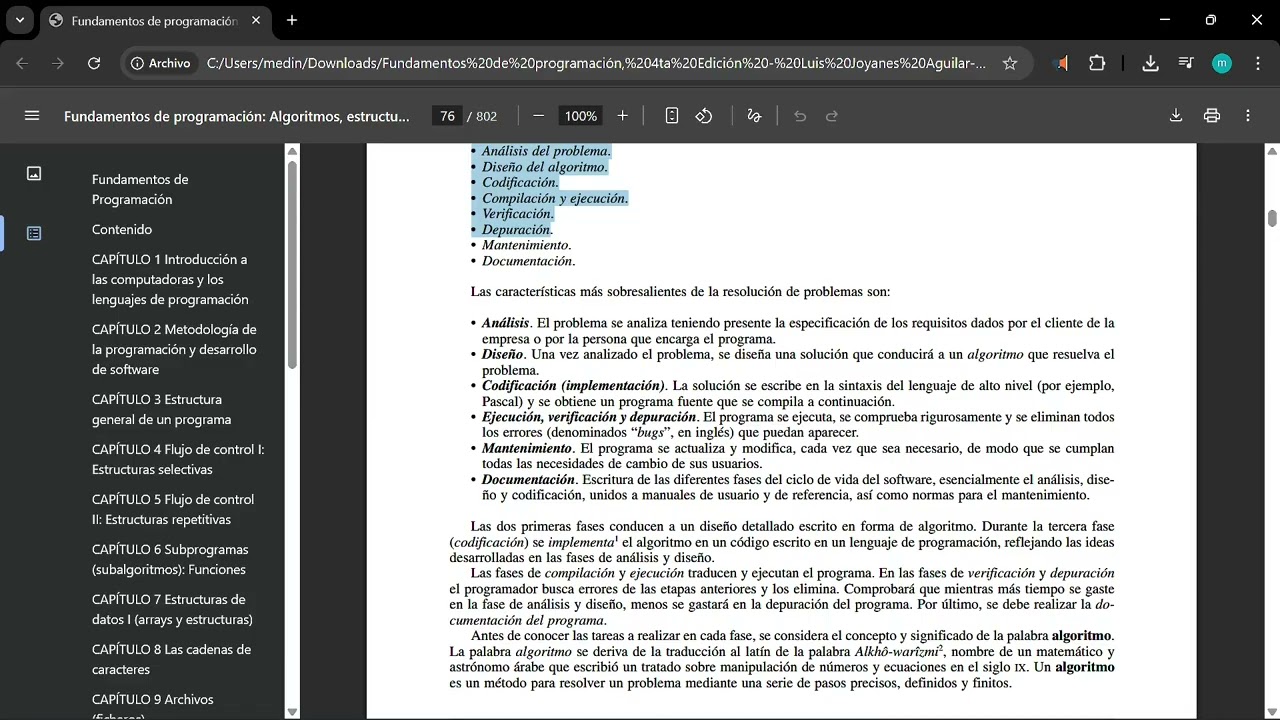Go to CAPÍTULO 8 Las cadenas de caracteres

[x=171, y=659]
